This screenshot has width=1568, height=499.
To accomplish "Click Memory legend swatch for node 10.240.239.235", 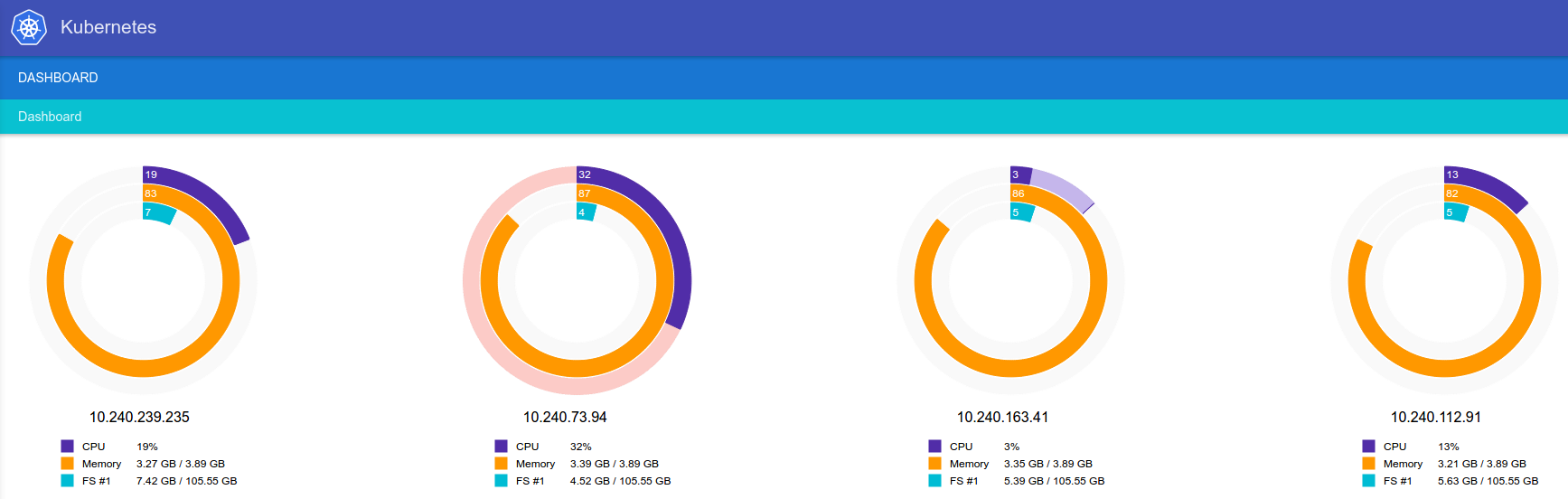I will pos(67,464).
